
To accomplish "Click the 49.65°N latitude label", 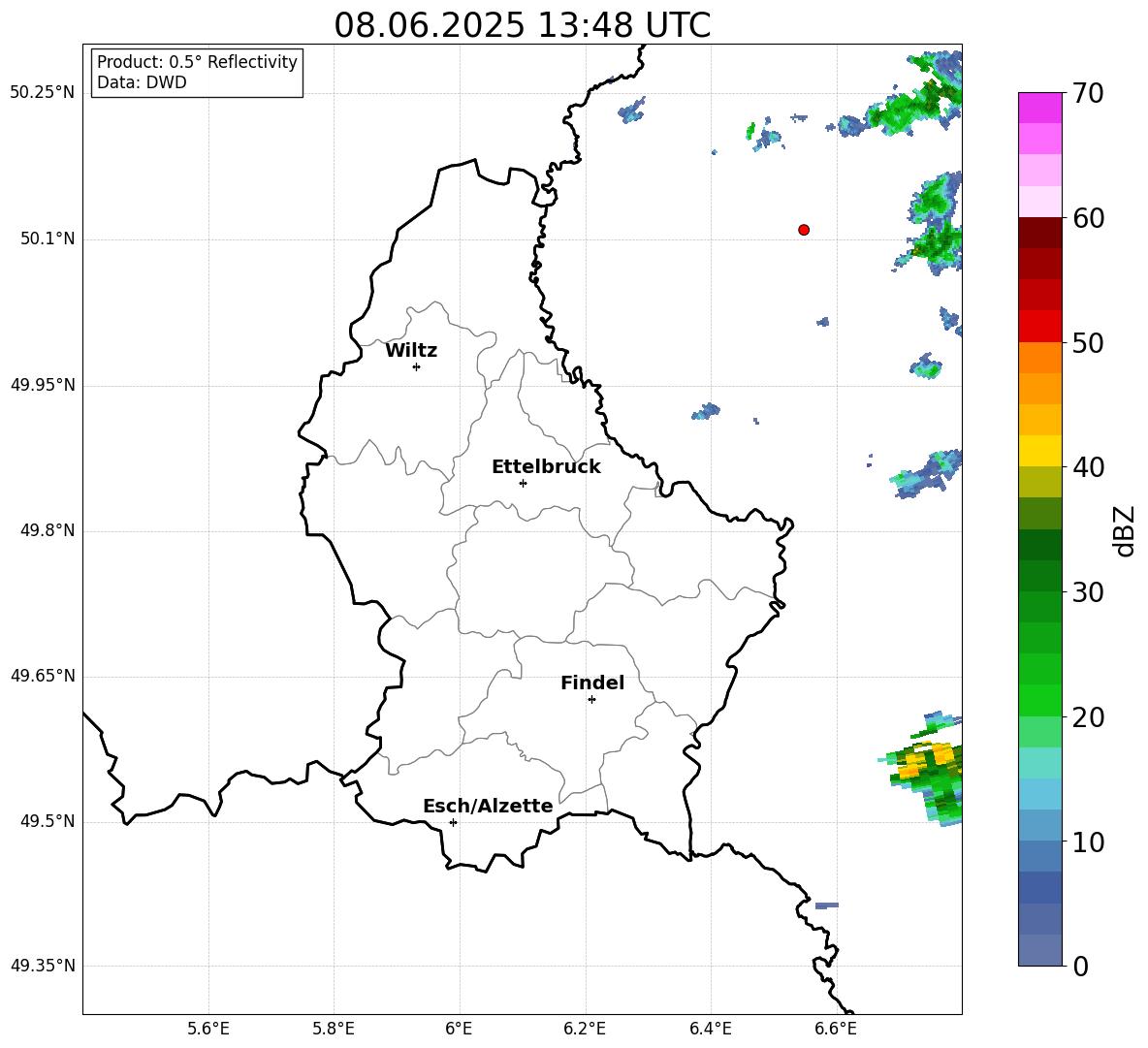I will point(43,675).
